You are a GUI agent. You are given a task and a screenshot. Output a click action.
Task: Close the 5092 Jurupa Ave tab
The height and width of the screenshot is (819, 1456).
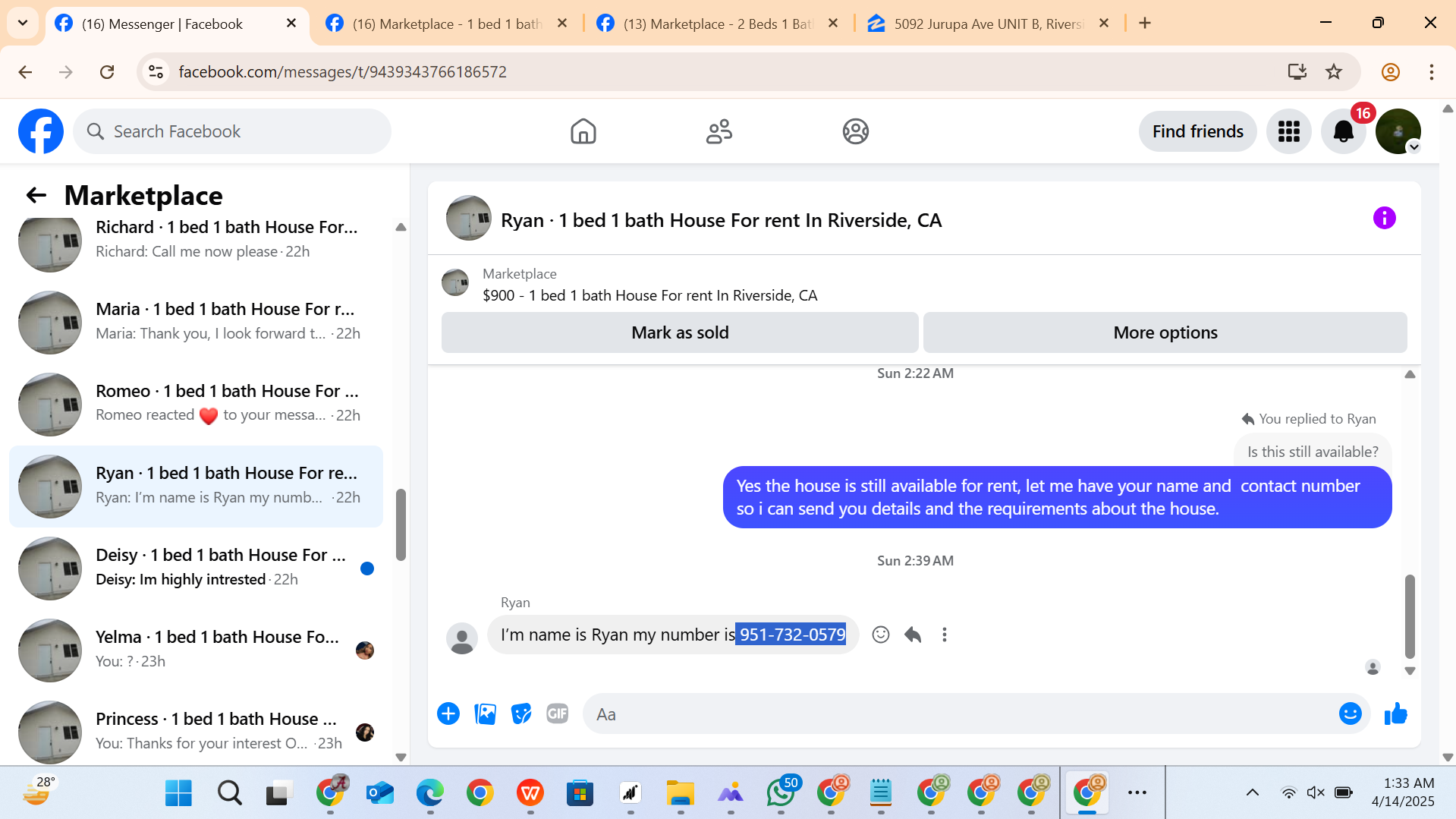pos(1104,24)
